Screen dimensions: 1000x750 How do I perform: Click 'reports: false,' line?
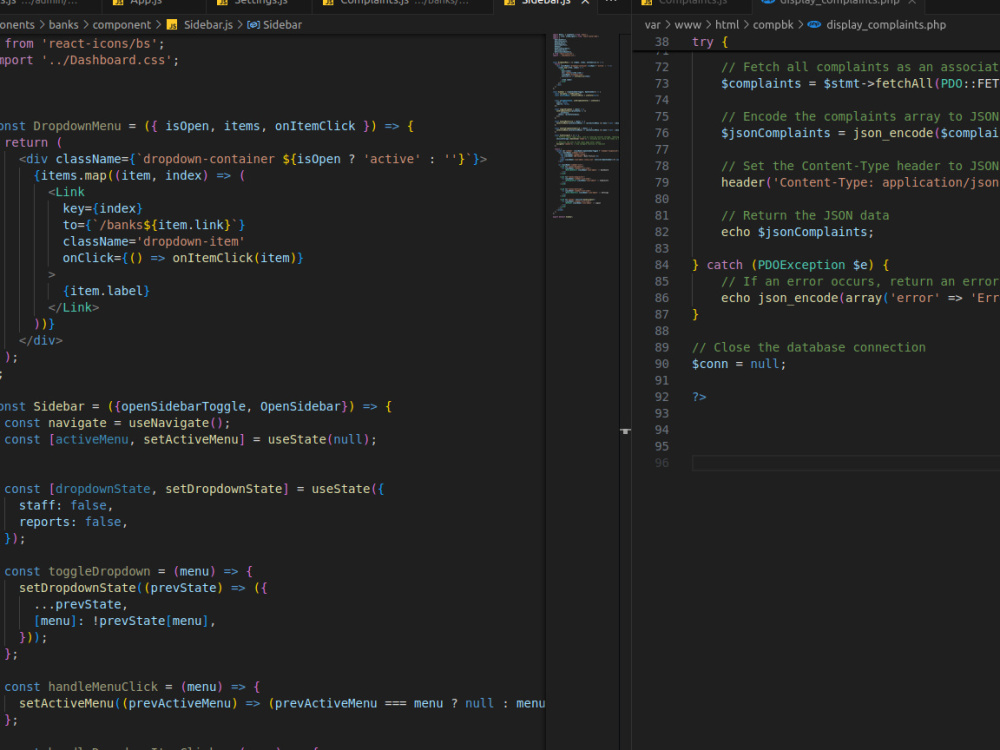pyautogui.click(x=73, y=522)
